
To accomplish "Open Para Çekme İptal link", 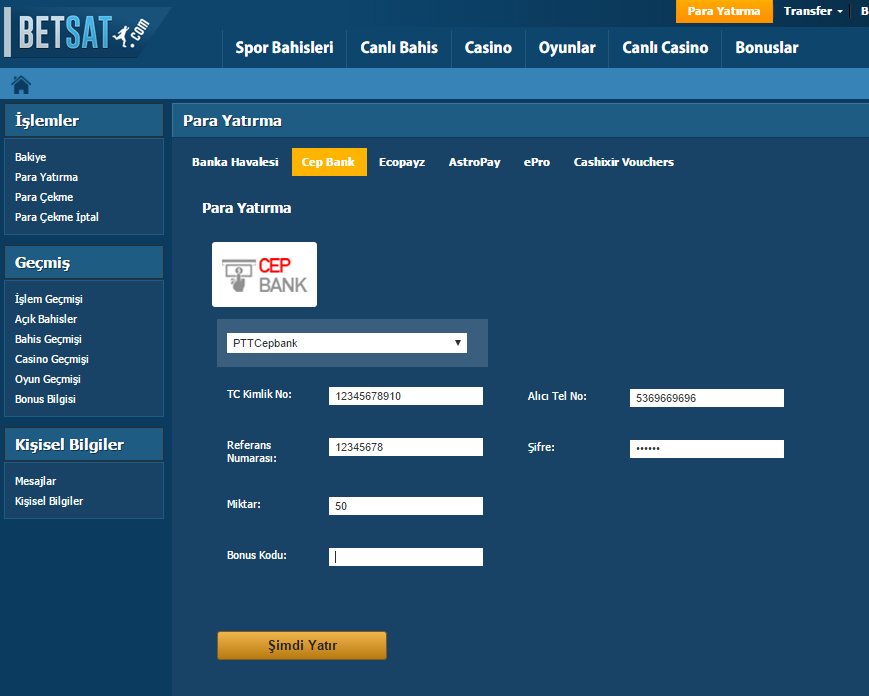I will tap(57, 217).
